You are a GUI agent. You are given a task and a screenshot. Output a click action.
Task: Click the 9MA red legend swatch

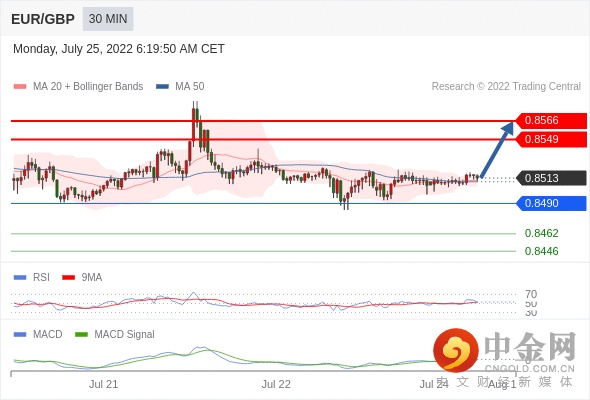(68, 278)
